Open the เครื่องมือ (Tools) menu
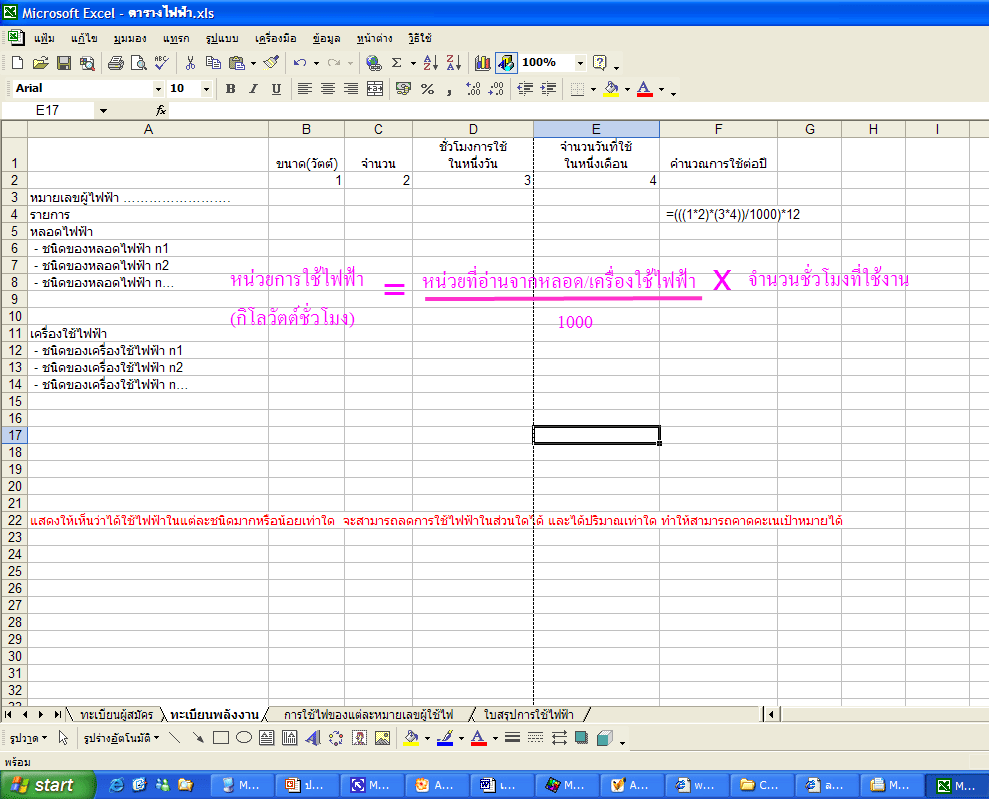 [276, 38]
